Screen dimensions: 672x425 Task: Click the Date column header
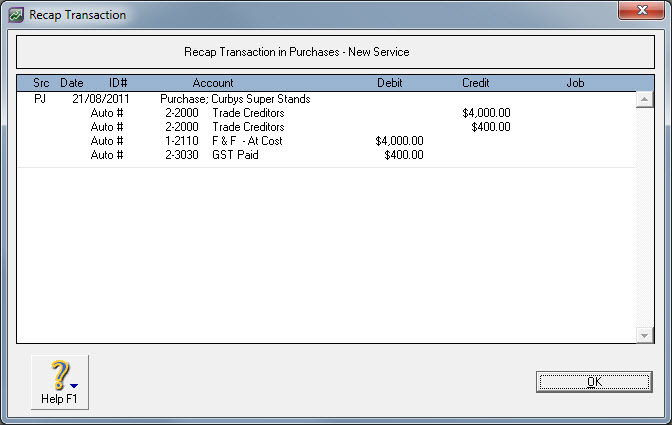[72, 83]
